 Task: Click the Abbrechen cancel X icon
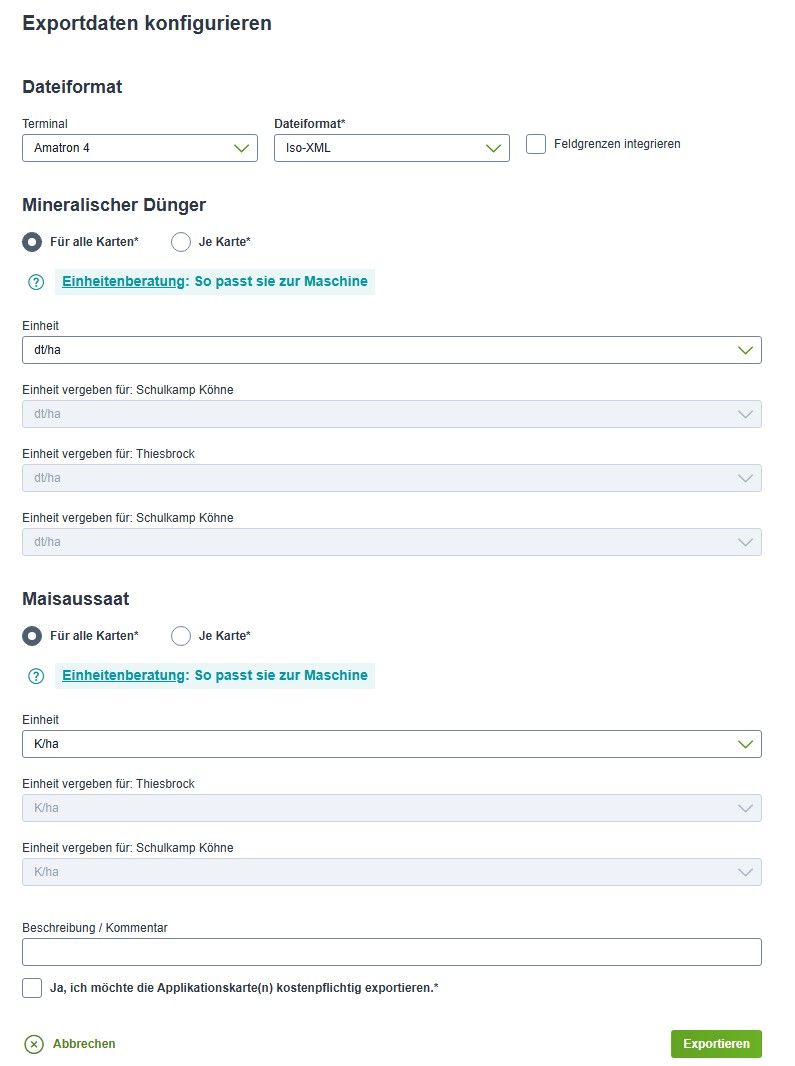coord(33,1044)
